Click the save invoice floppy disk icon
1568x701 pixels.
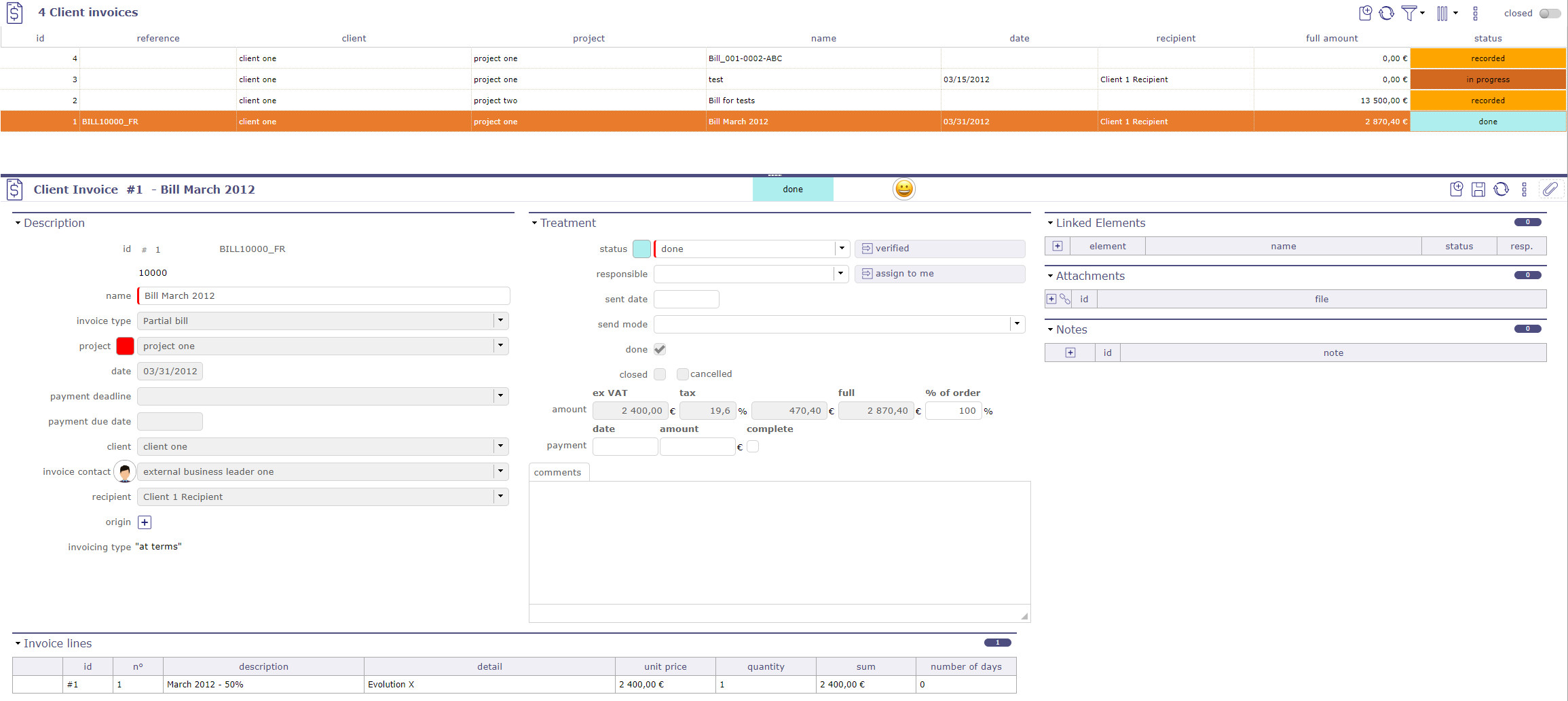click(1478, 190)
